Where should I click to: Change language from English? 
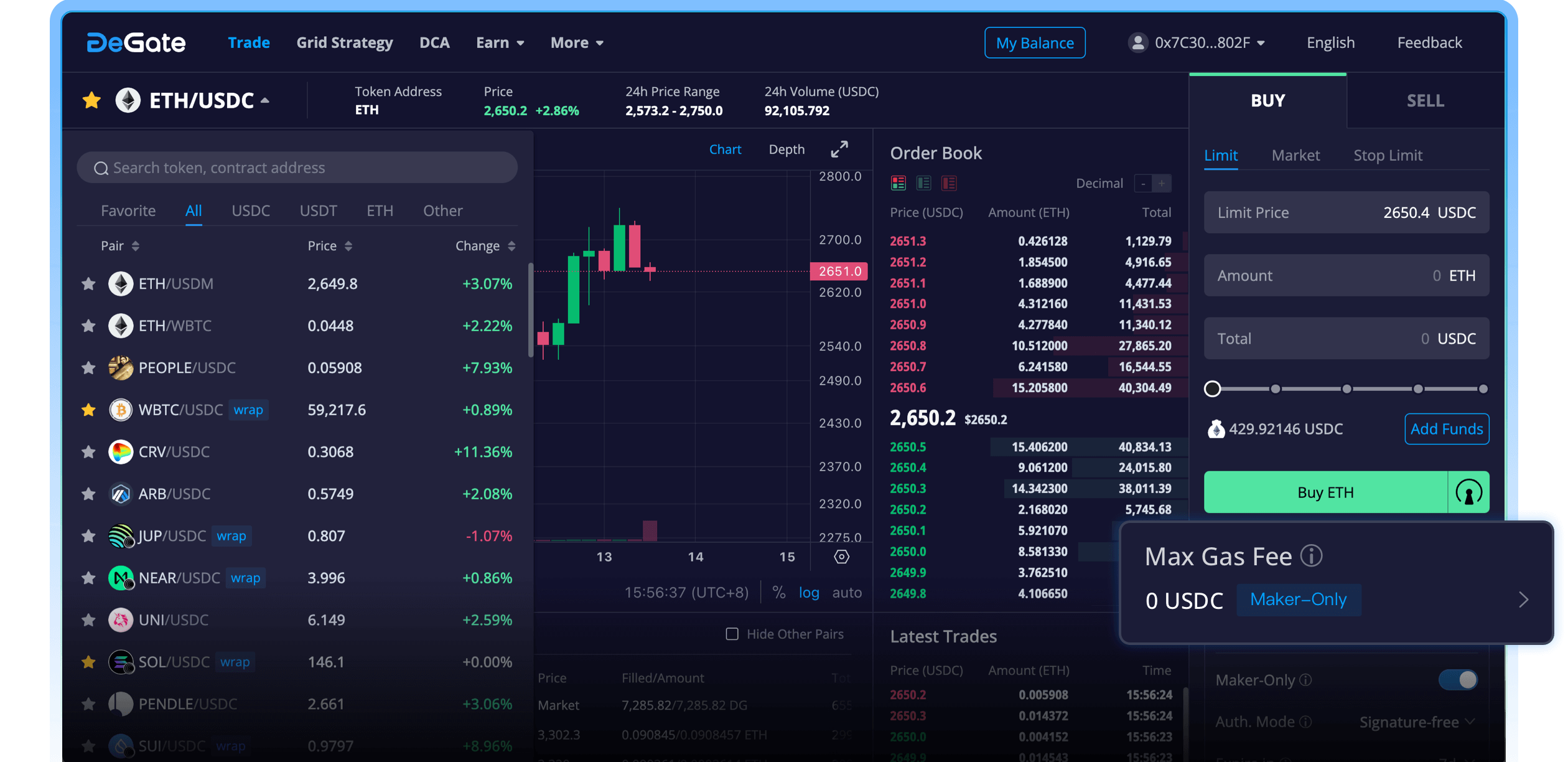pos(1330,42)
